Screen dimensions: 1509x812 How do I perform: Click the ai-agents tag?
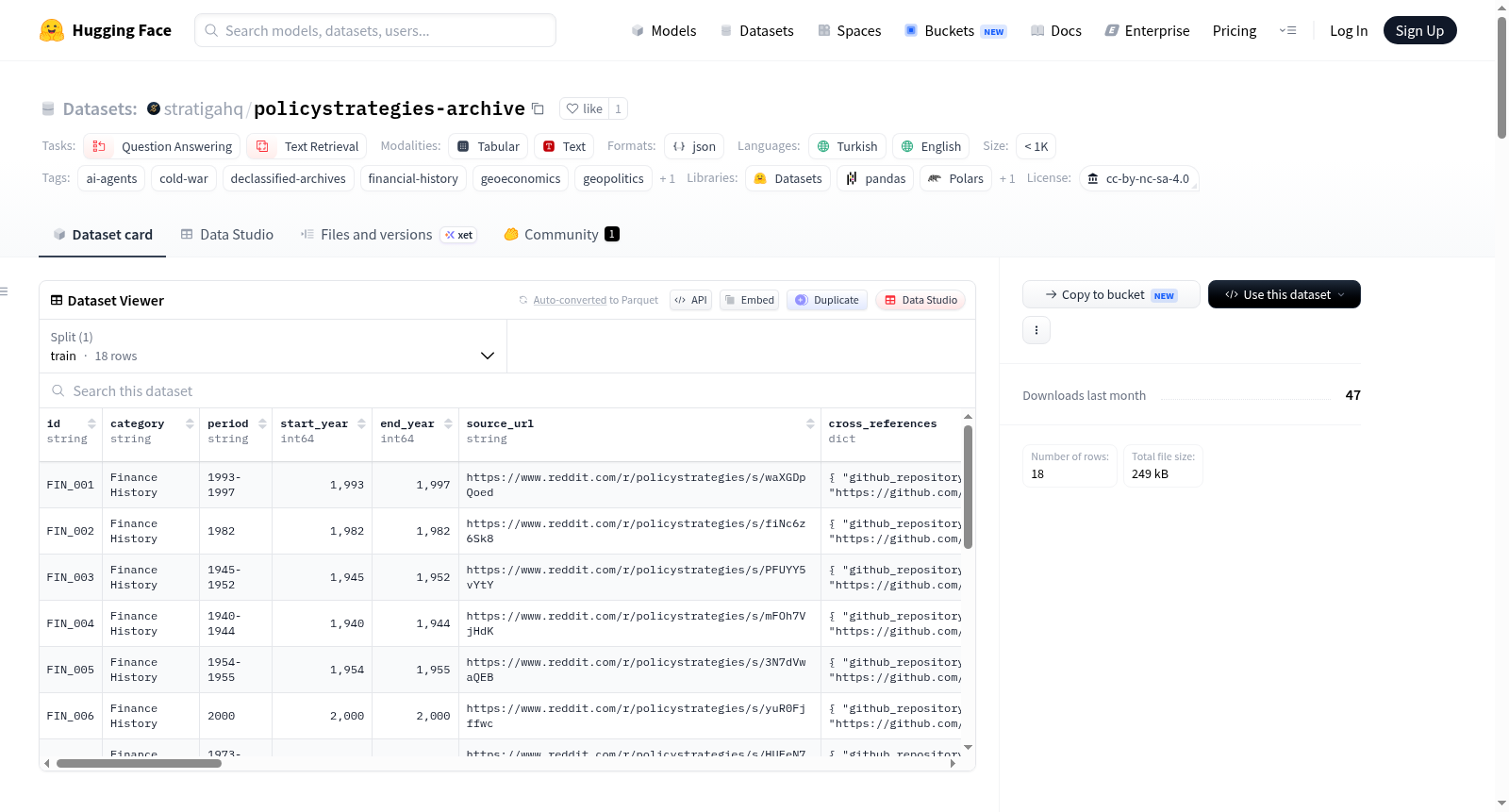[x=111, y=178]
